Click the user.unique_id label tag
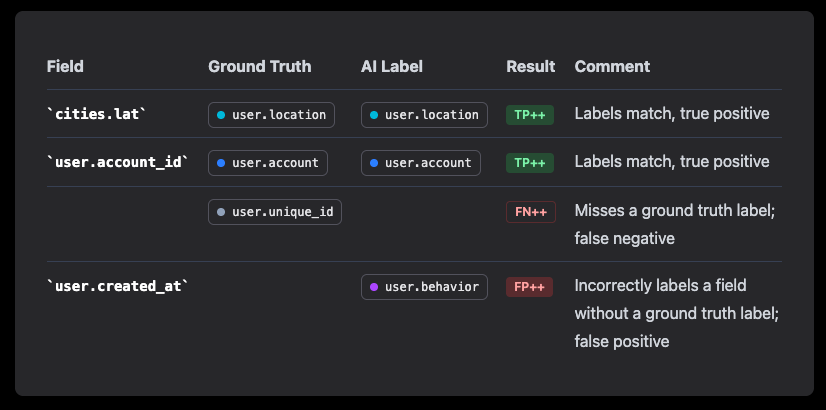 274,211
